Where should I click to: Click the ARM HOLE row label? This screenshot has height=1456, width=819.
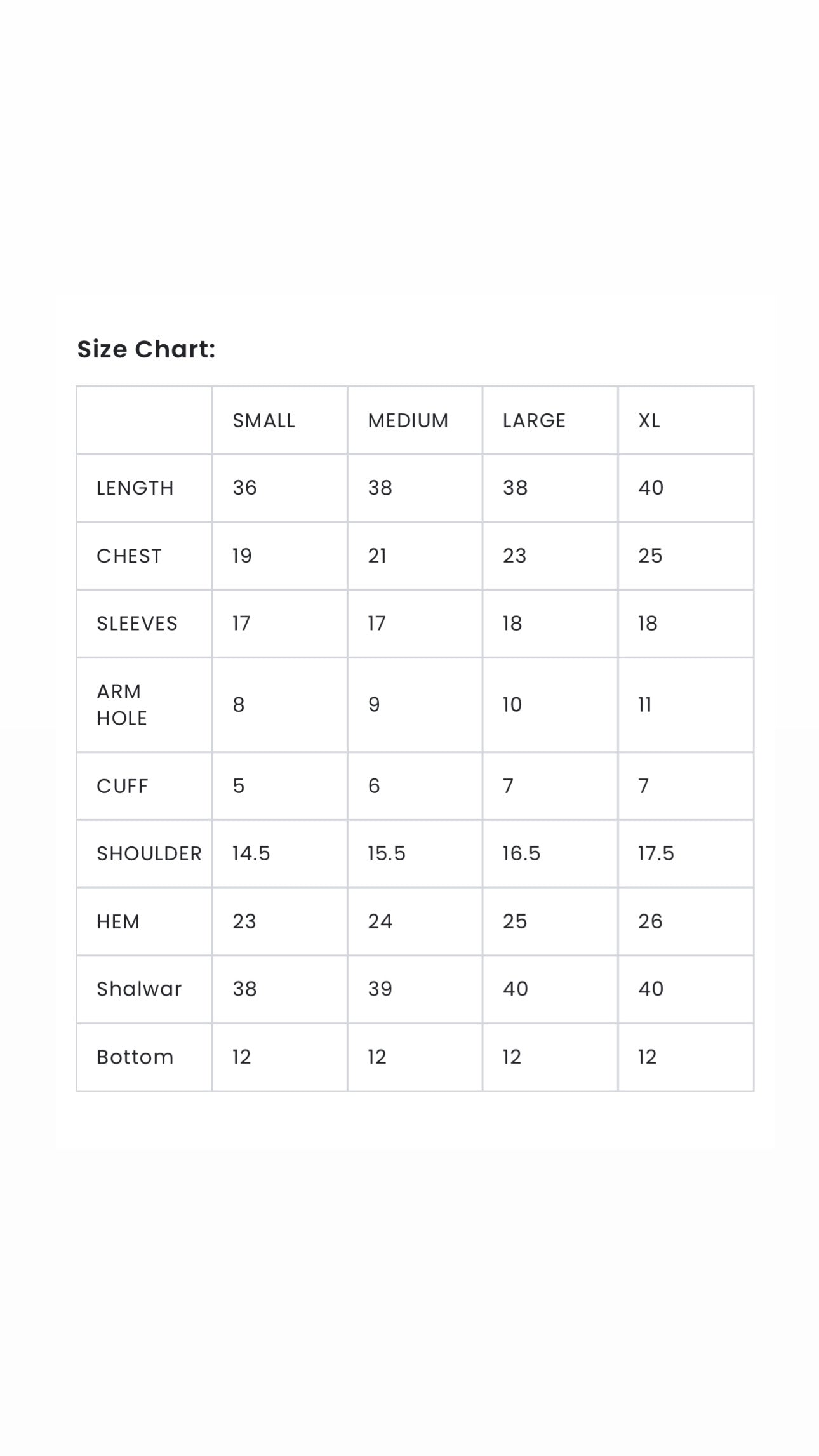[122, 705]
